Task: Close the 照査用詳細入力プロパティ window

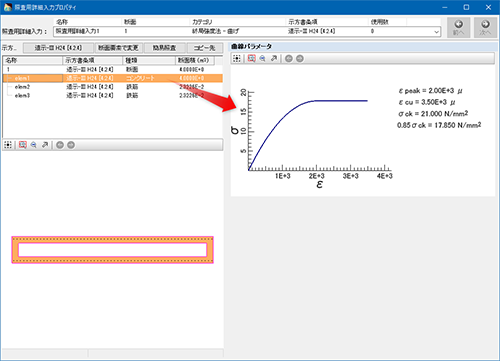Action: [488, 7]
